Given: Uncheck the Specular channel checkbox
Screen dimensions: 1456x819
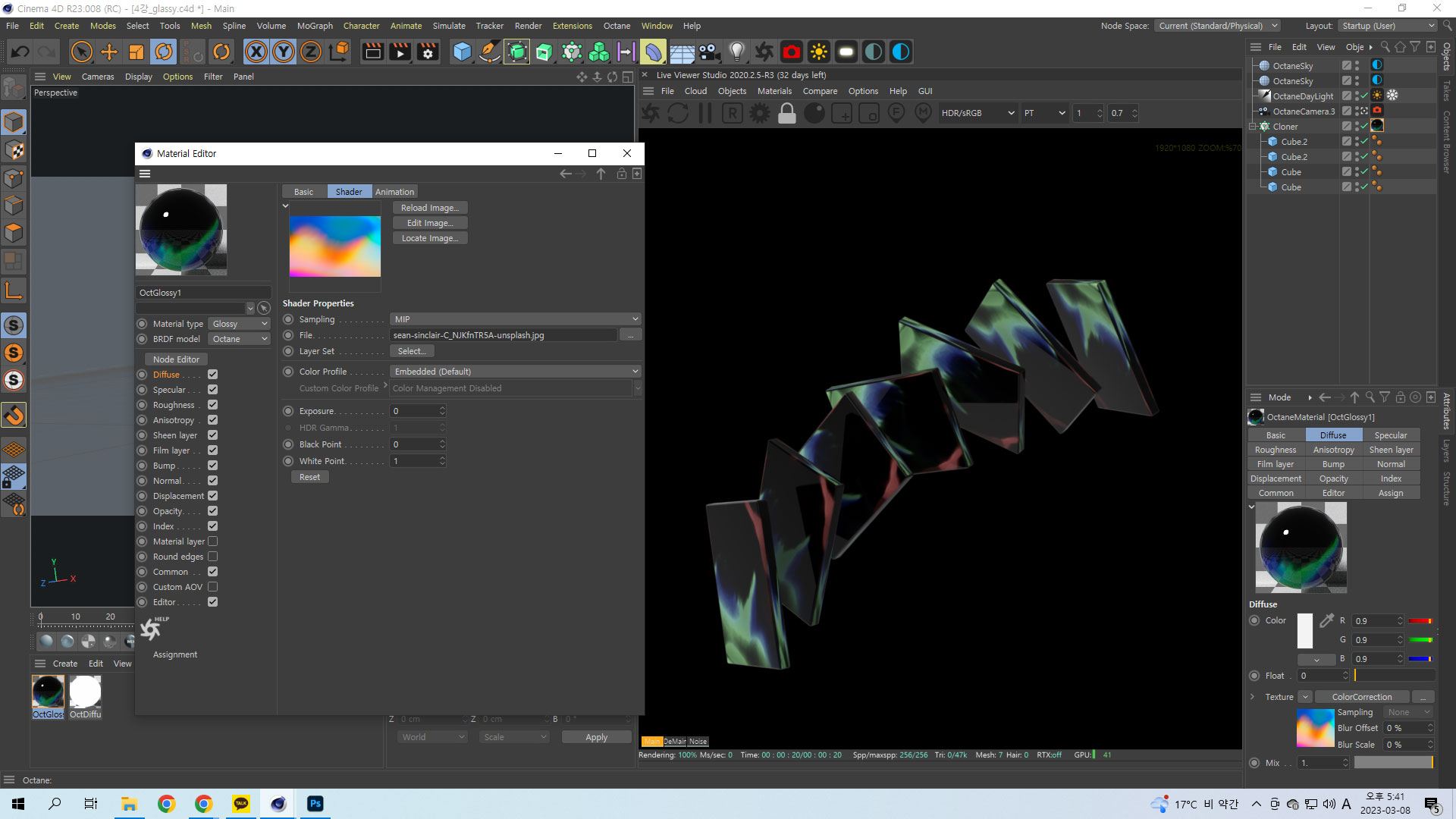Looking at the screenshot, I should 212,390.
